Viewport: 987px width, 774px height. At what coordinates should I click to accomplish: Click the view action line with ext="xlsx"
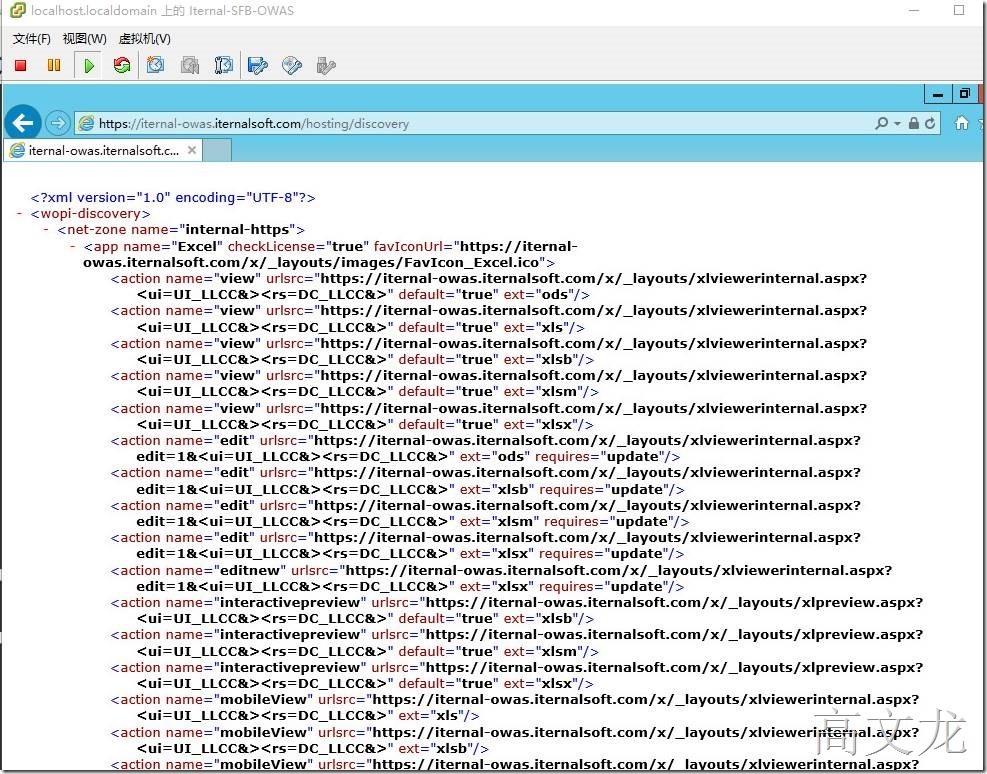[488, 417]
